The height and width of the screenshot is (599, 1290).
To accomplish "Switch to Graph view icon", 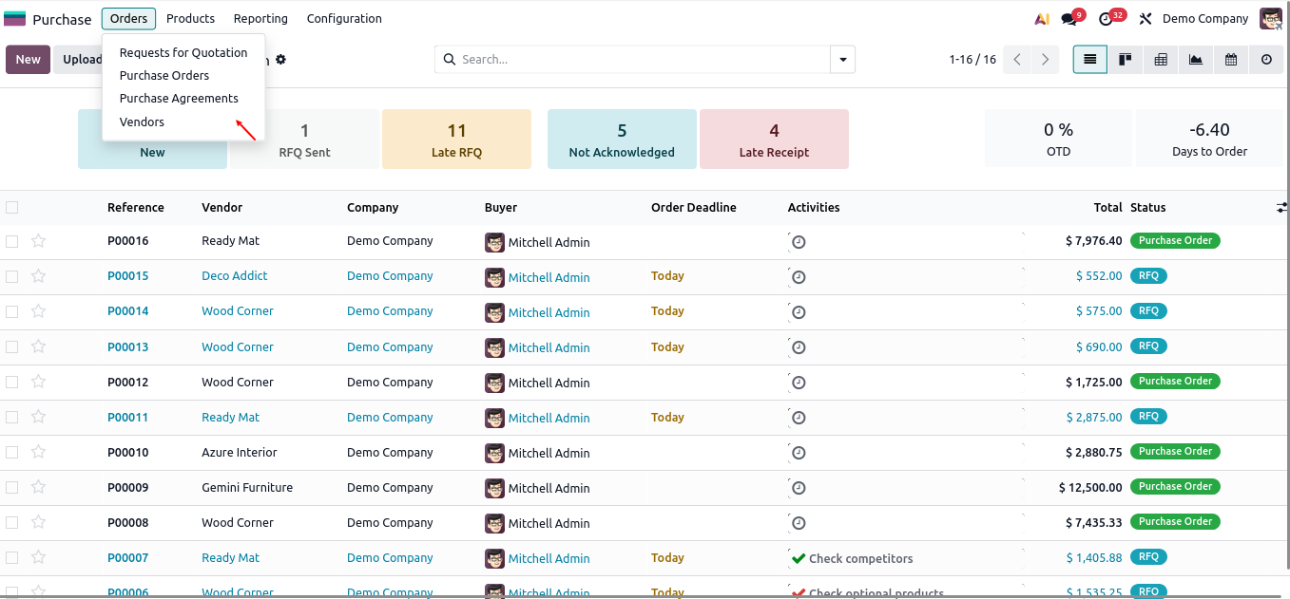I will point(1195,60).
